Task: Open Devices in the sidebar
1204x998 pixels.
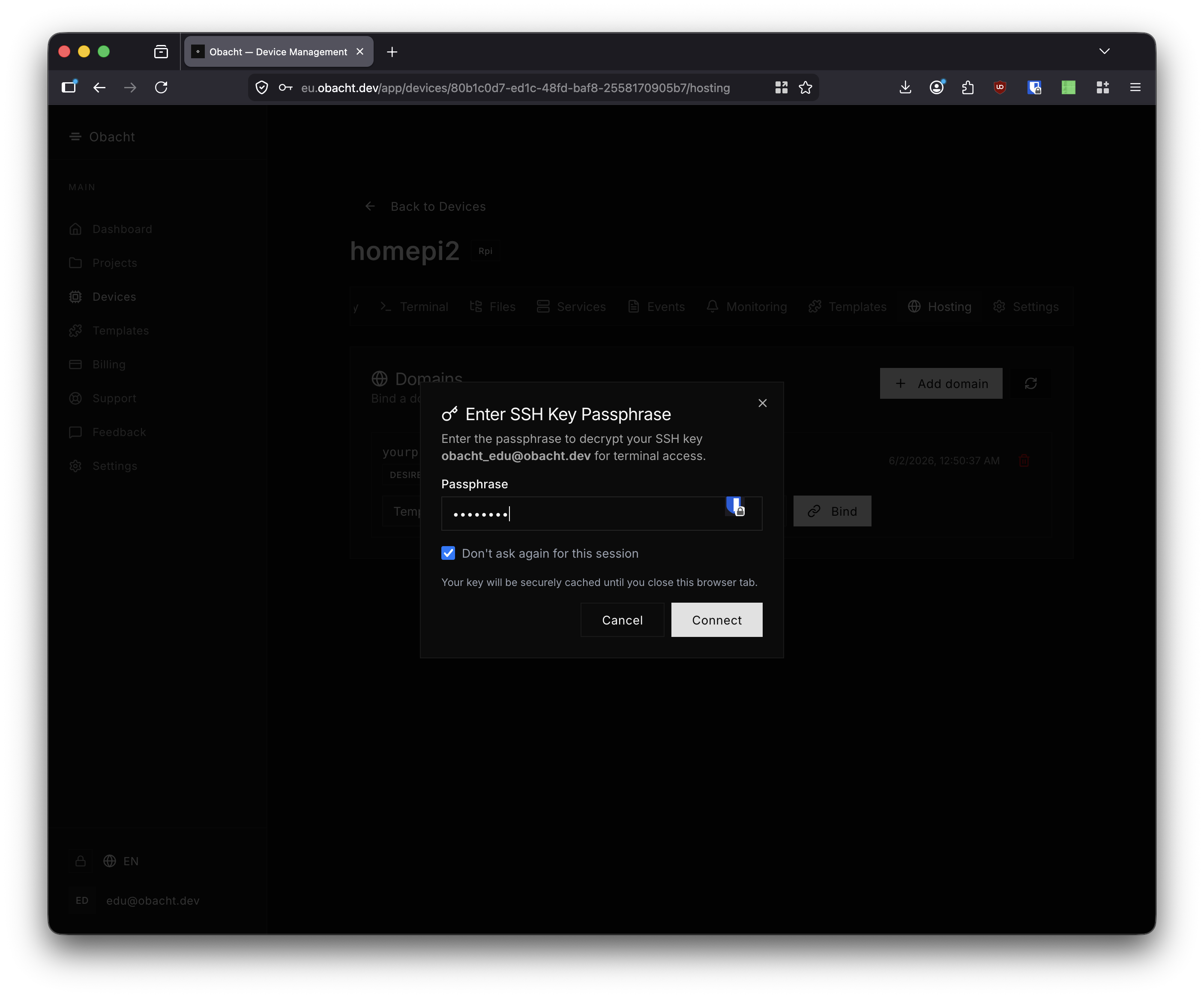Action: (x=102, y=297)
